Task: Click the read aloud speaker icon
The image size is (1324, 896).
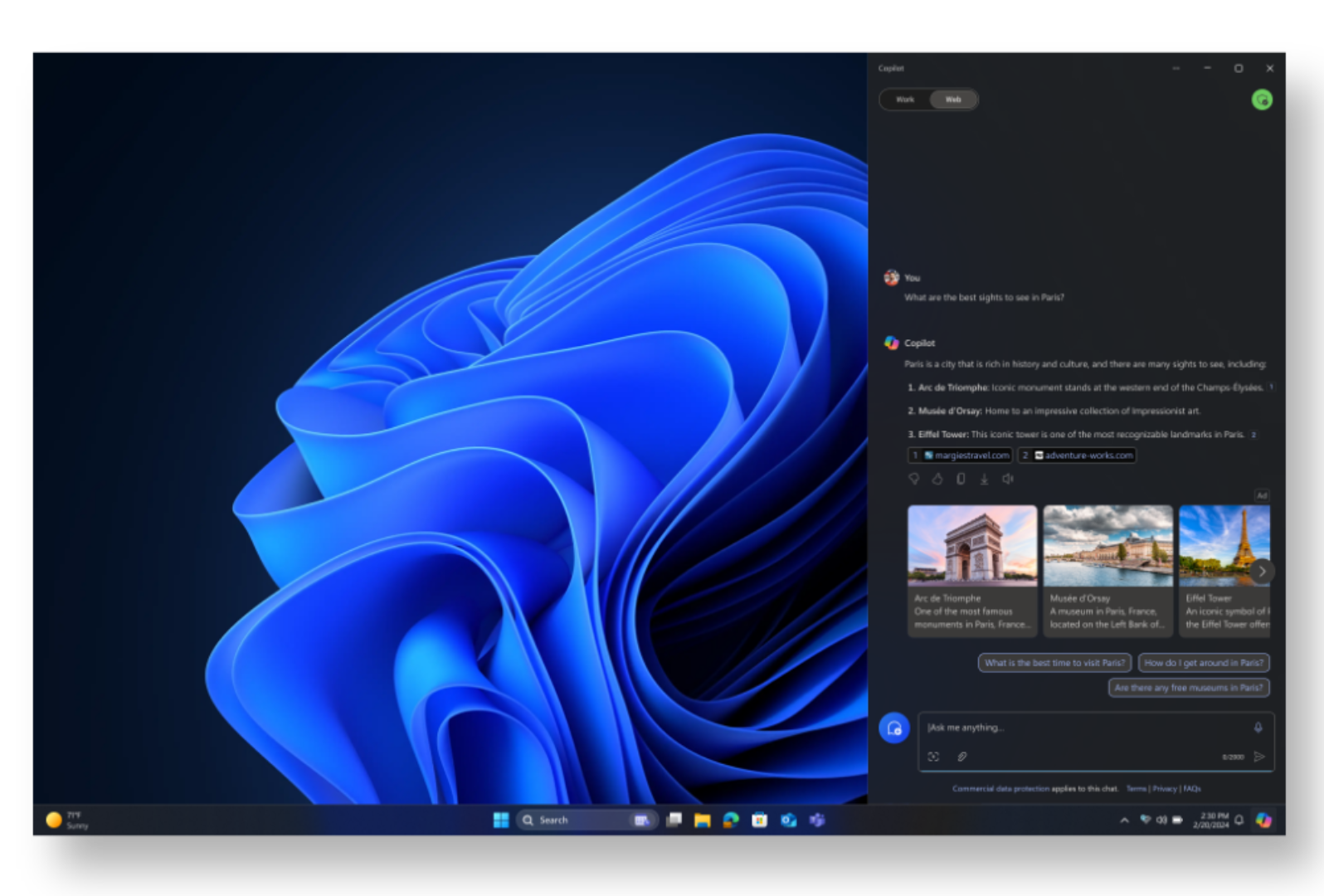Action: [x=1007, y=479]
